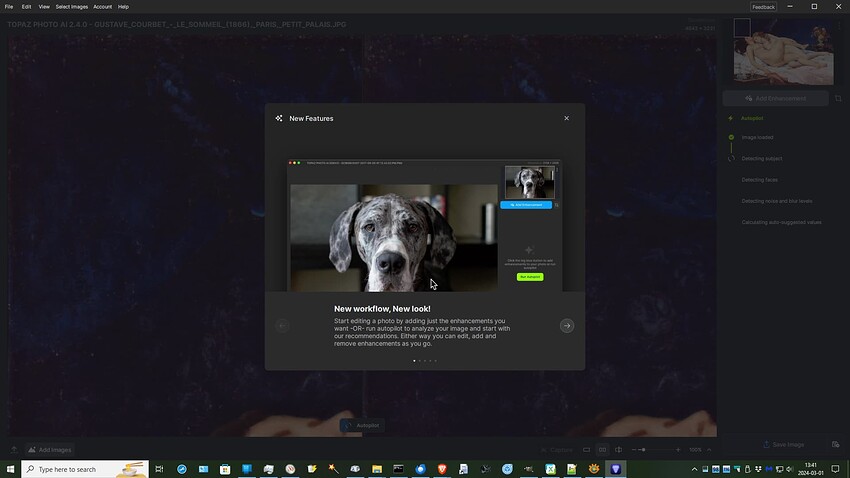This screenshot has height=478, width=850.
Task: Select the Courbet painting thumbnail
Action: point(783,51)
